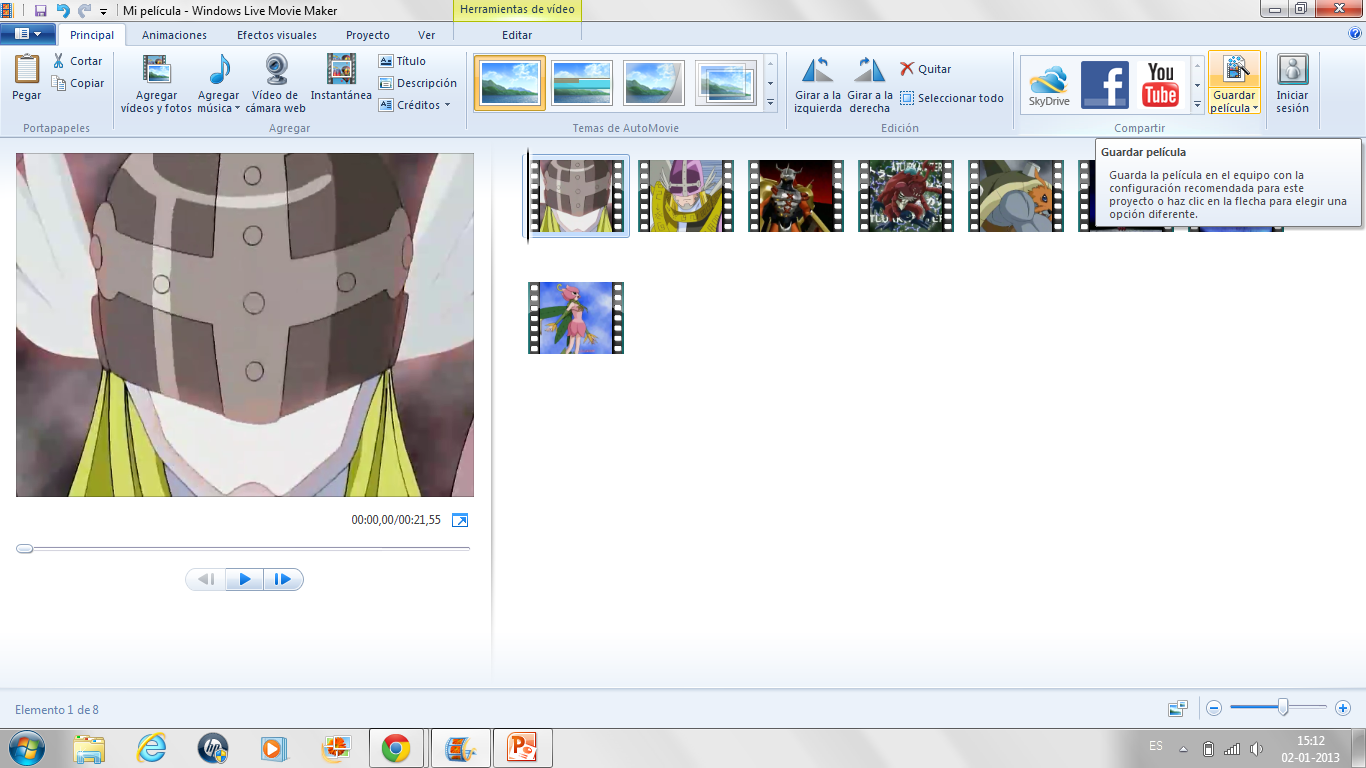The width and height of the screenshot is (1366, 768).
Task: Select the third AutoMovie theme thumbnail
Action: point(654,82)
